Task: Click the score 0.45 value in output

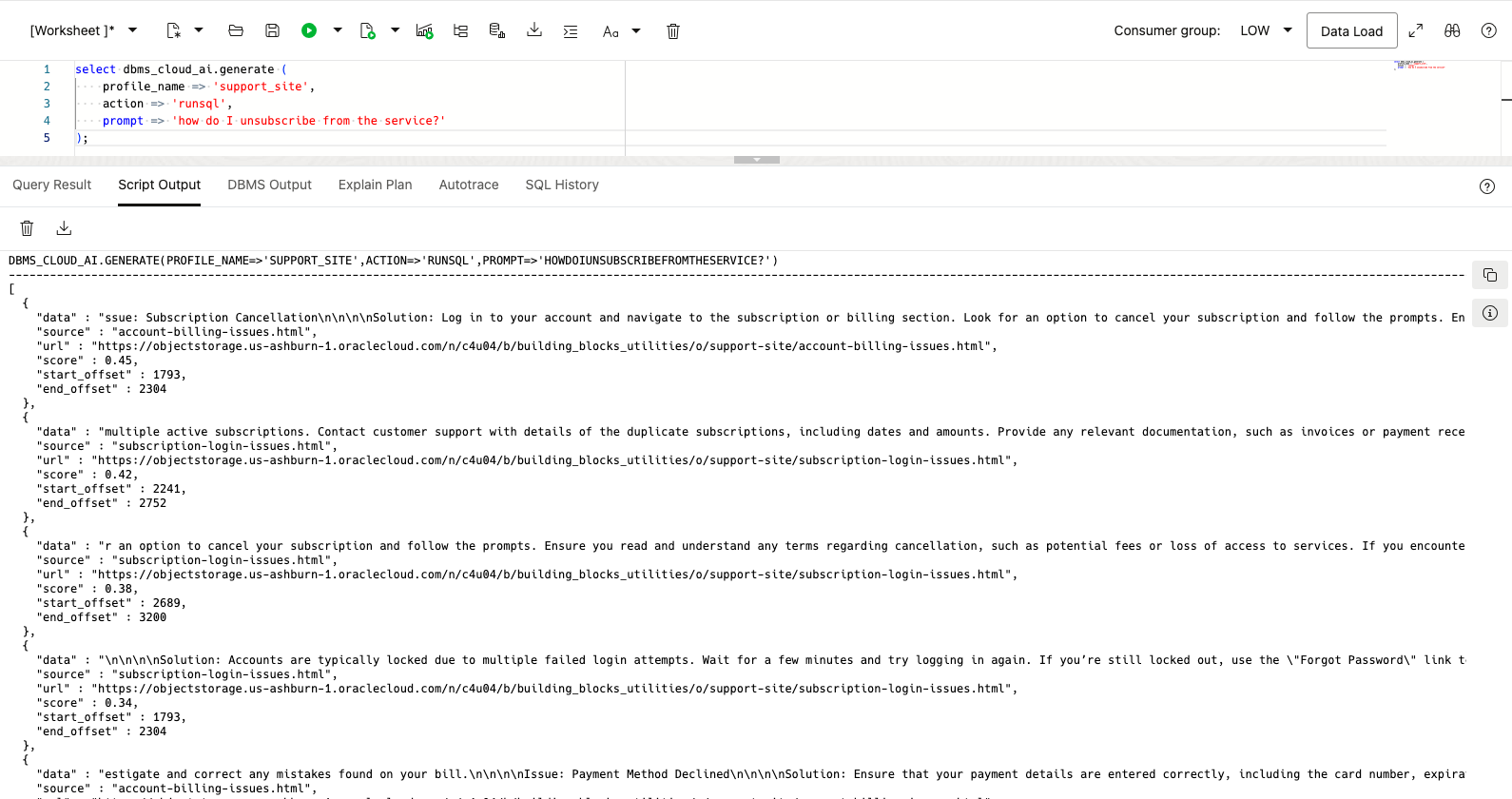Action: [119, 361]
